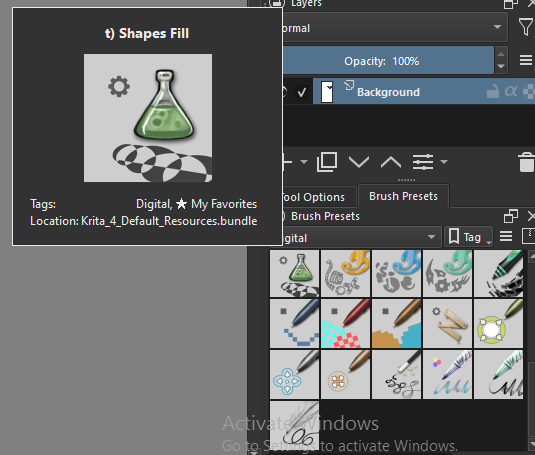
Task: Expand the blending mode Normal dropdown
Action: [395, 28]
